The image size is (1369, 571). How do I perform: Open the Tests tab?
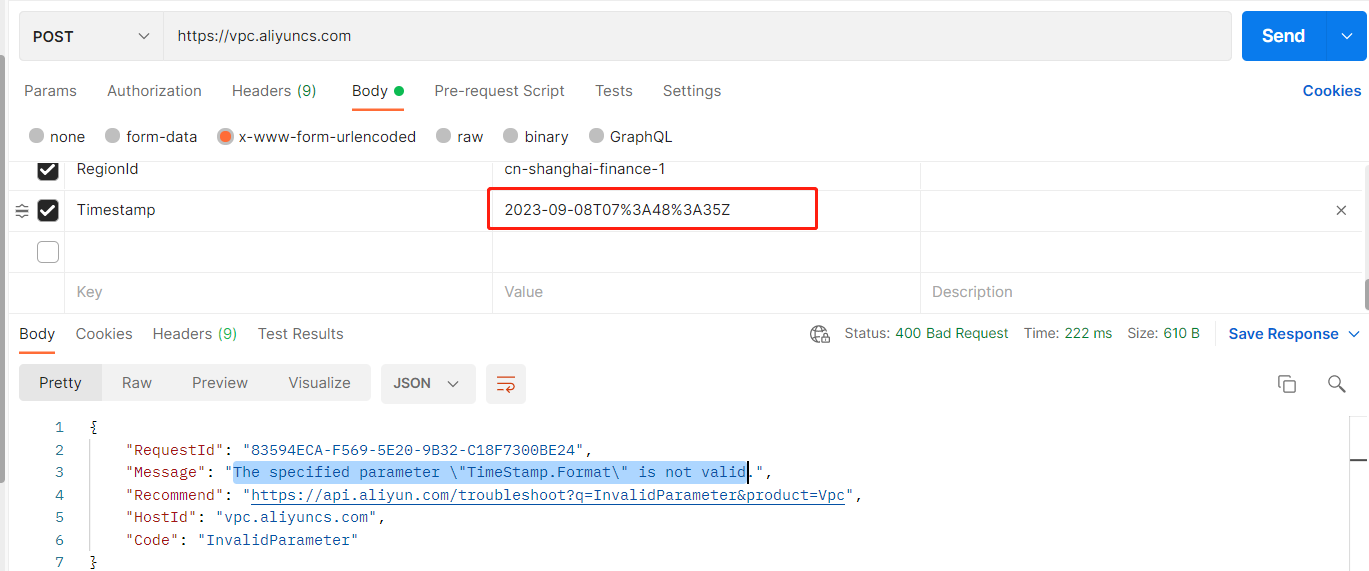pyautogui.click(x=613, y=91)
